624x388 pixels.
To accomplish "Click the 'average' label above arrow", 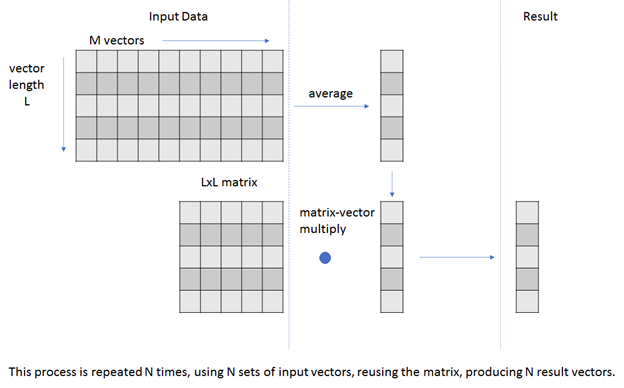I will (x=330, y=94).
